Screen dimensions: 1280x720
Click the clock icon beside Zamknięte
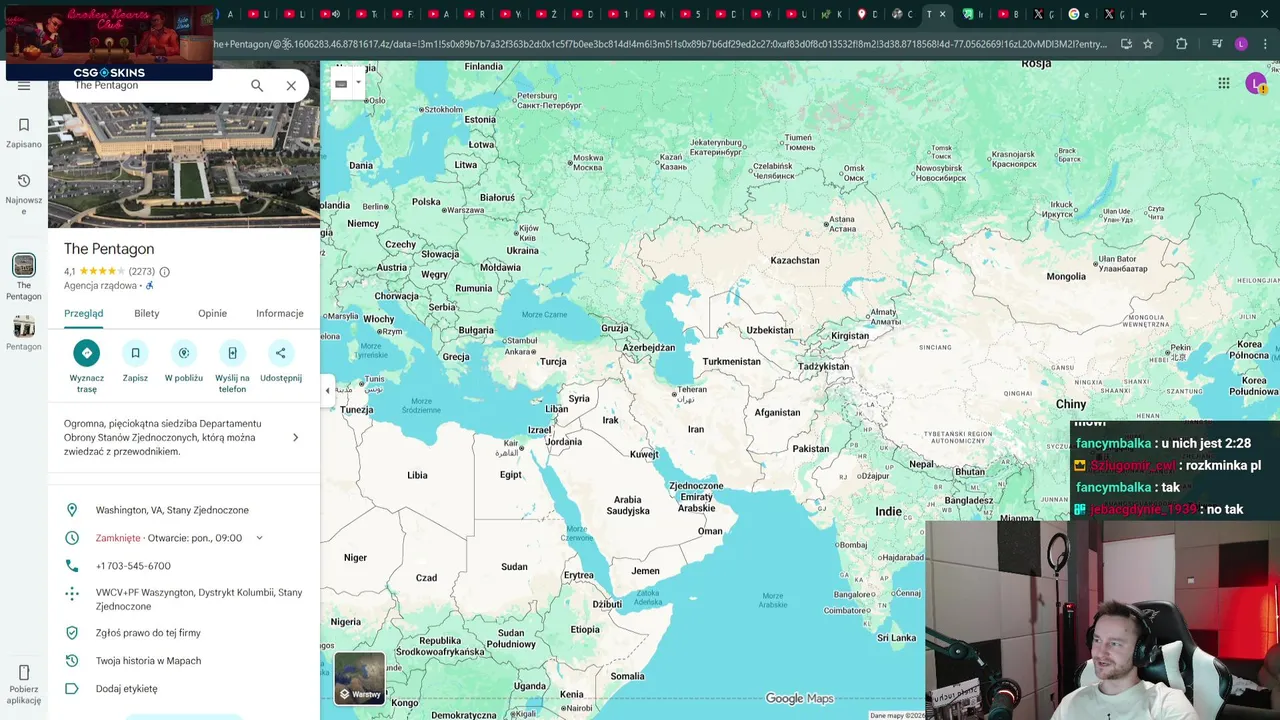72,538
